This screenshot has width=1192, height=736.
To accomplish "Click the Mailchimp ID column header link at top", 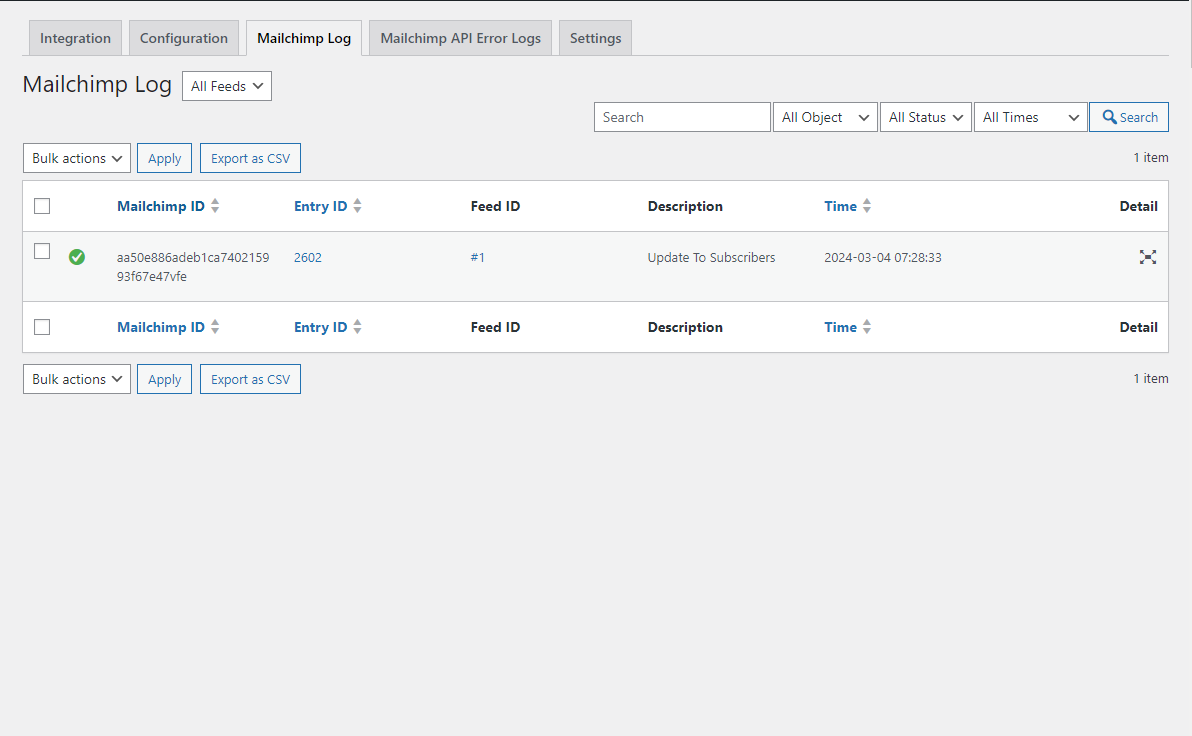I will (161, 206).
